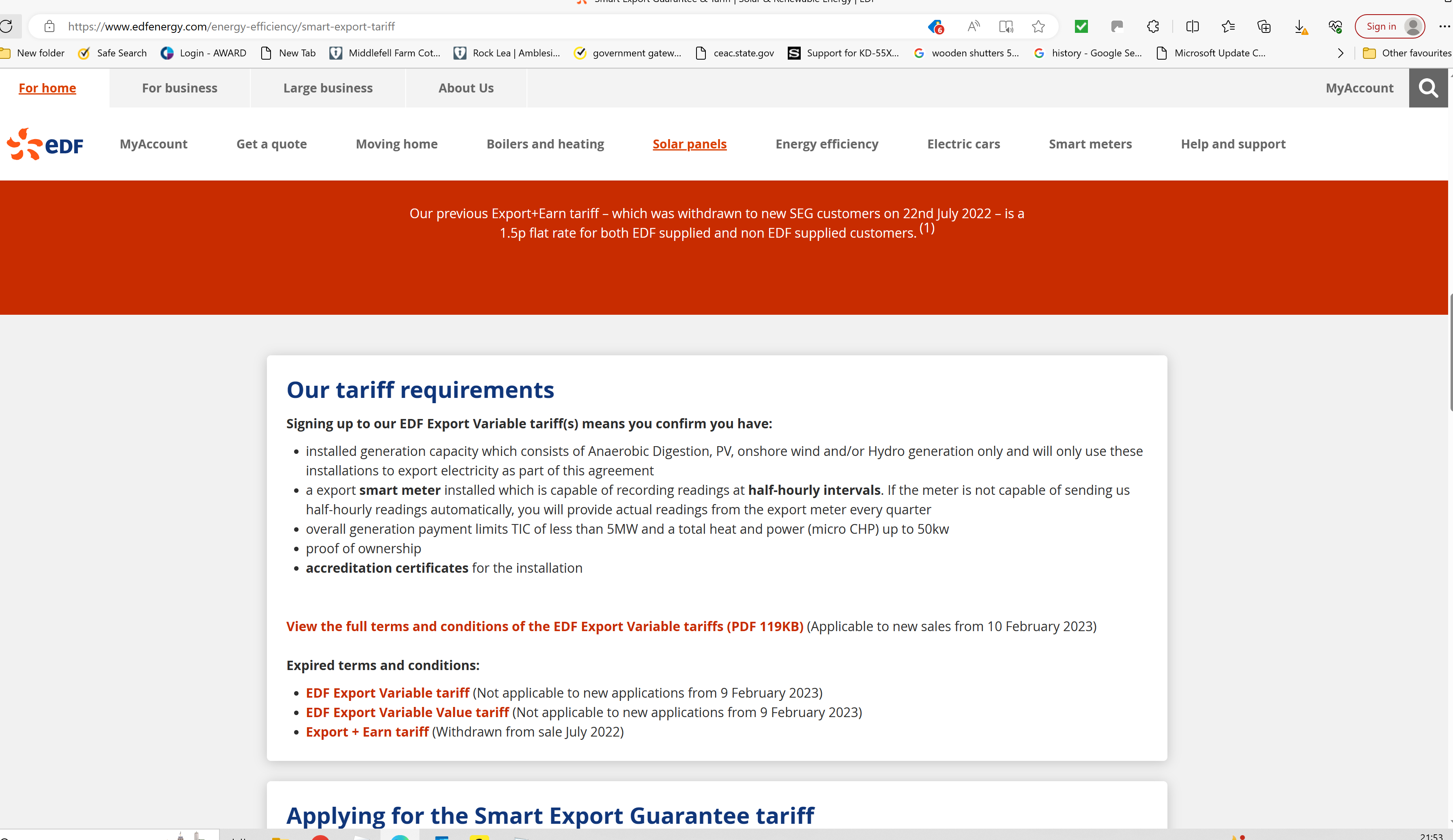Open the Electric cars menu item
The width and height of the screenshot is (1453, 840).
[x=963, y=144]
